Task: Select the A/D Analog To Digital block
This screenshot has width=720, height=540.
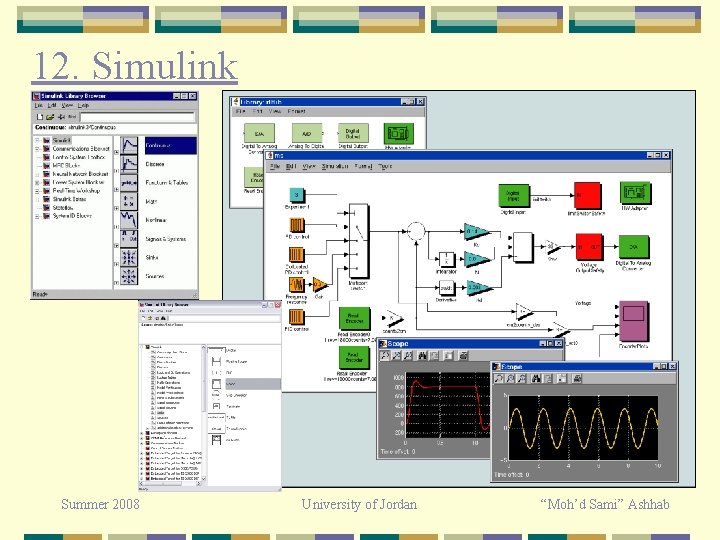Action: (307, 134)
